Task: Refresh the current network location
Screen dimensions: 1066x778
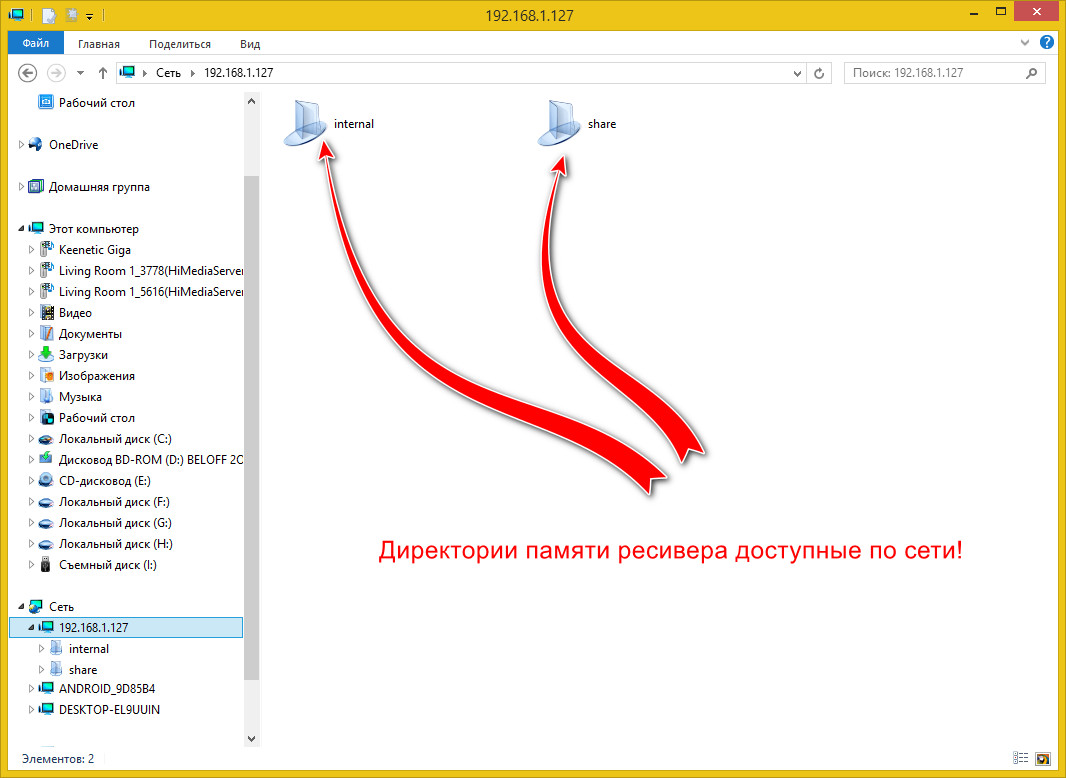Action: coord(819,73)
